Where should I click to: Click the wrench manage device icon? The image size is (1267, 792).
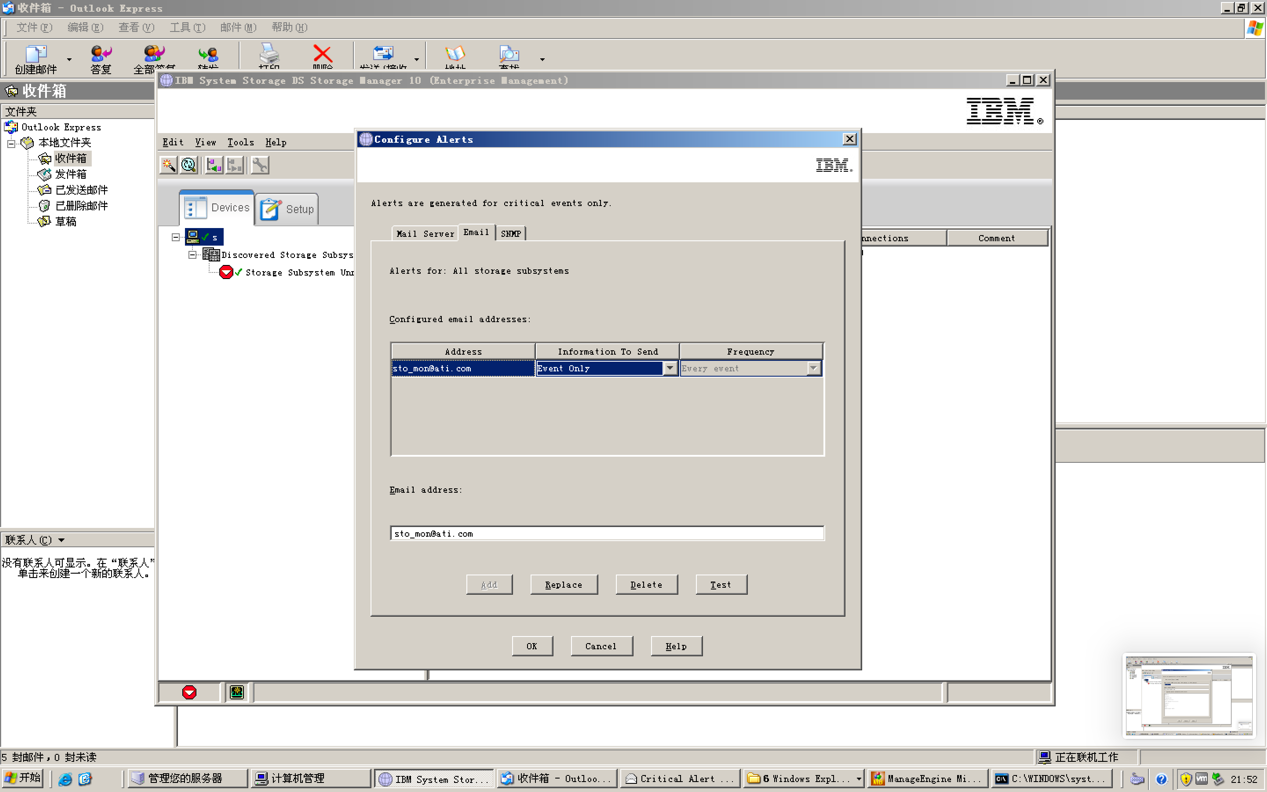coord(260,165)
